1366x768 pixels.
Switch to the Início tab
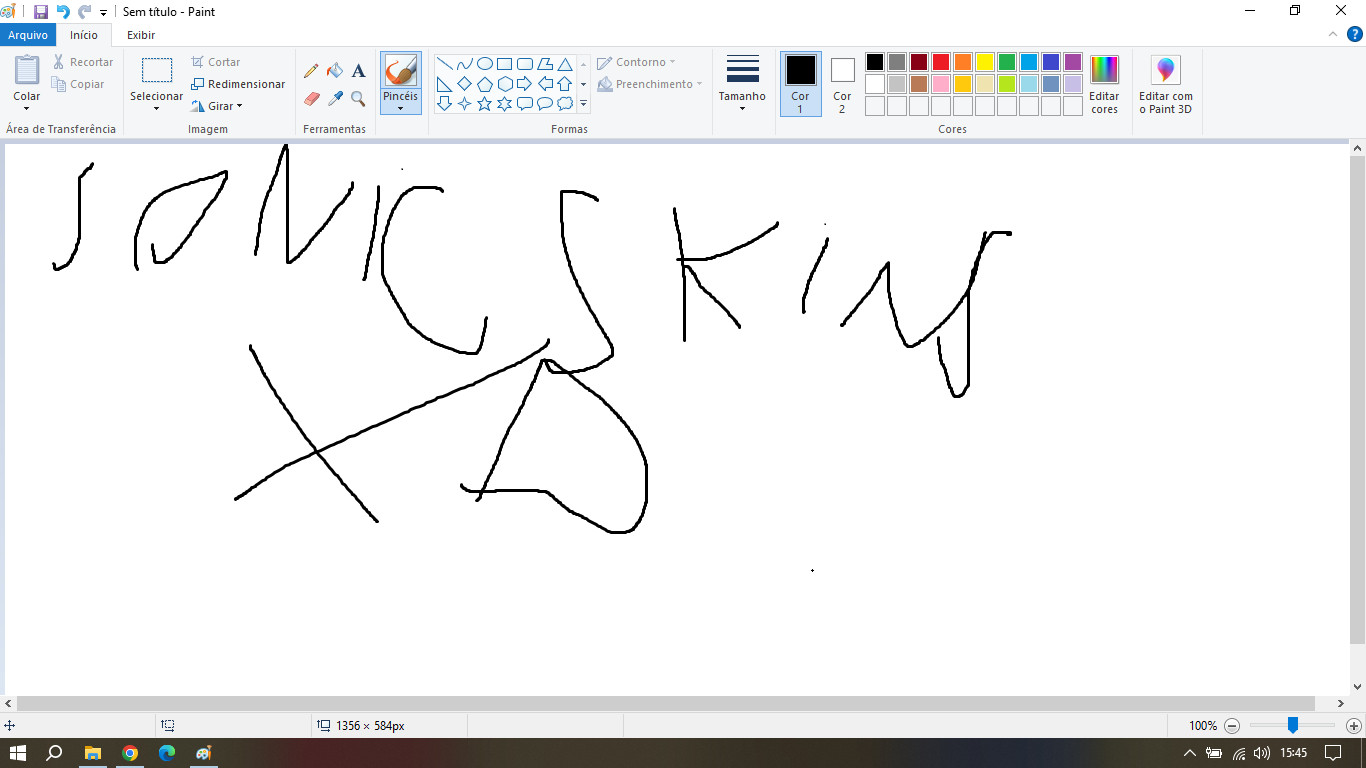(x=84, y=35)
